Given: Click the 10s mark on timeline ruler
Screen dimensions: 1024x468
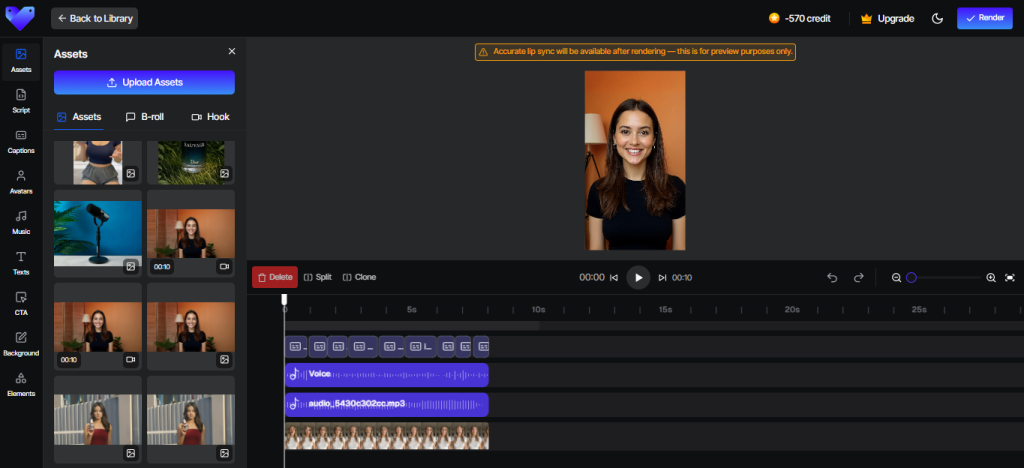Looking at the screenshot, I should pos(538,309).
